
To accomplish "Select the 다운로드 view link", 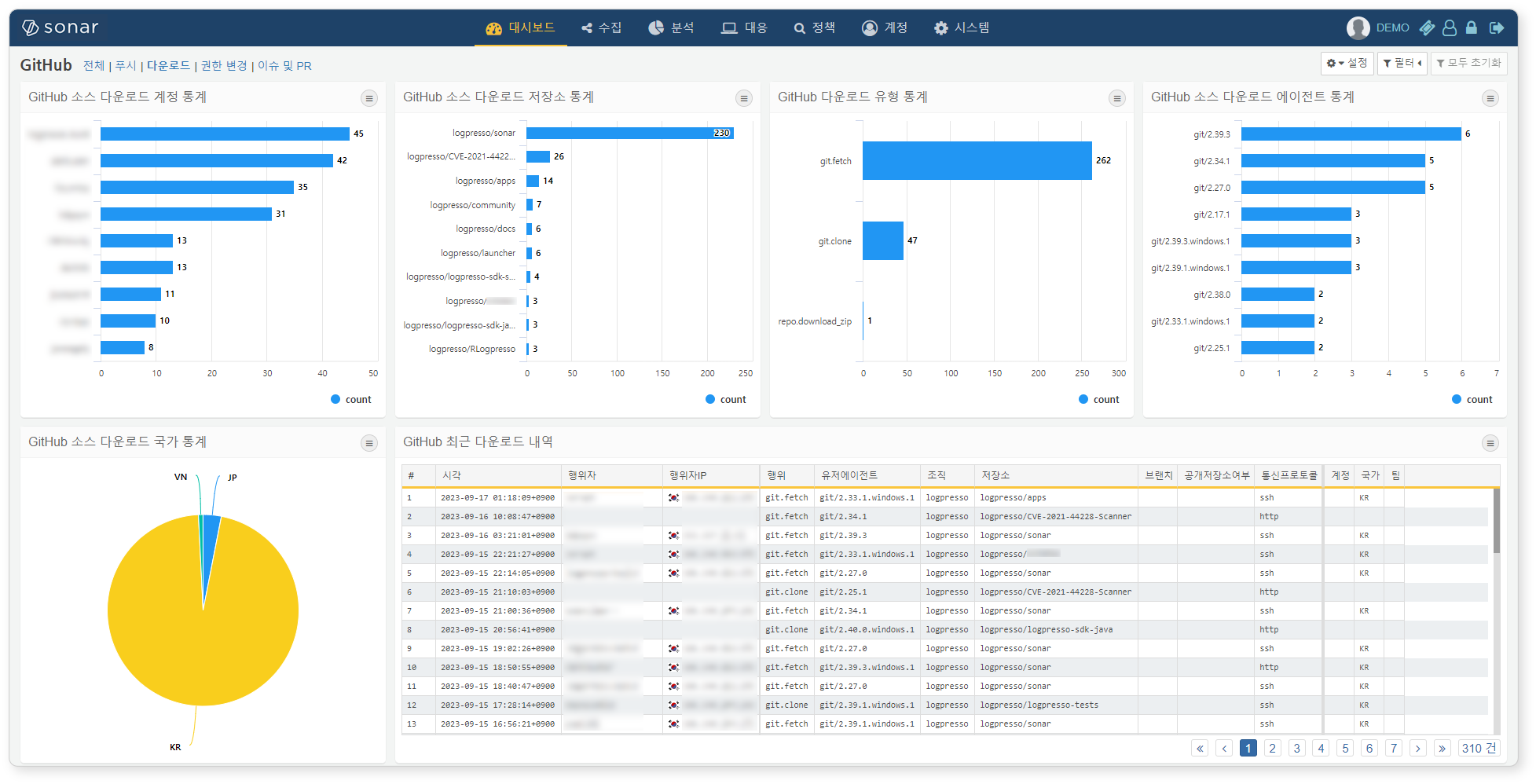I will [x=168, y=66].
